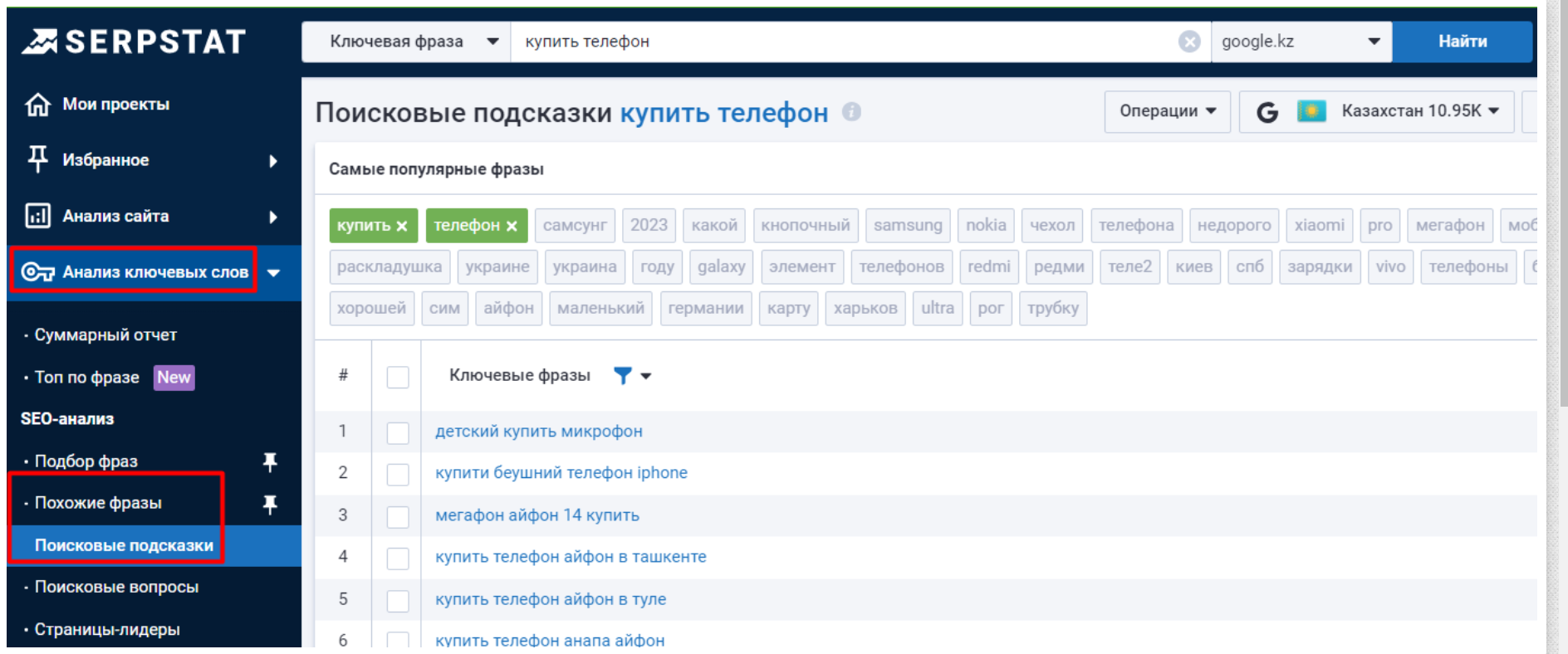Open link купить телефон анапа айфон
1568x654 pixels.
(550, 640)
